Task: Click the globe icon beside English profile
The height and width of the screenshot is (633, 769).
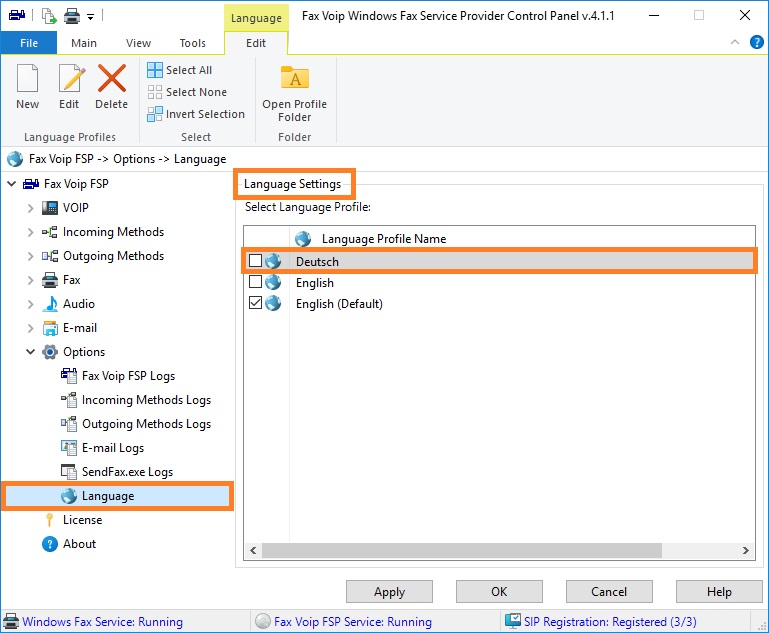Action: (273, 282)
